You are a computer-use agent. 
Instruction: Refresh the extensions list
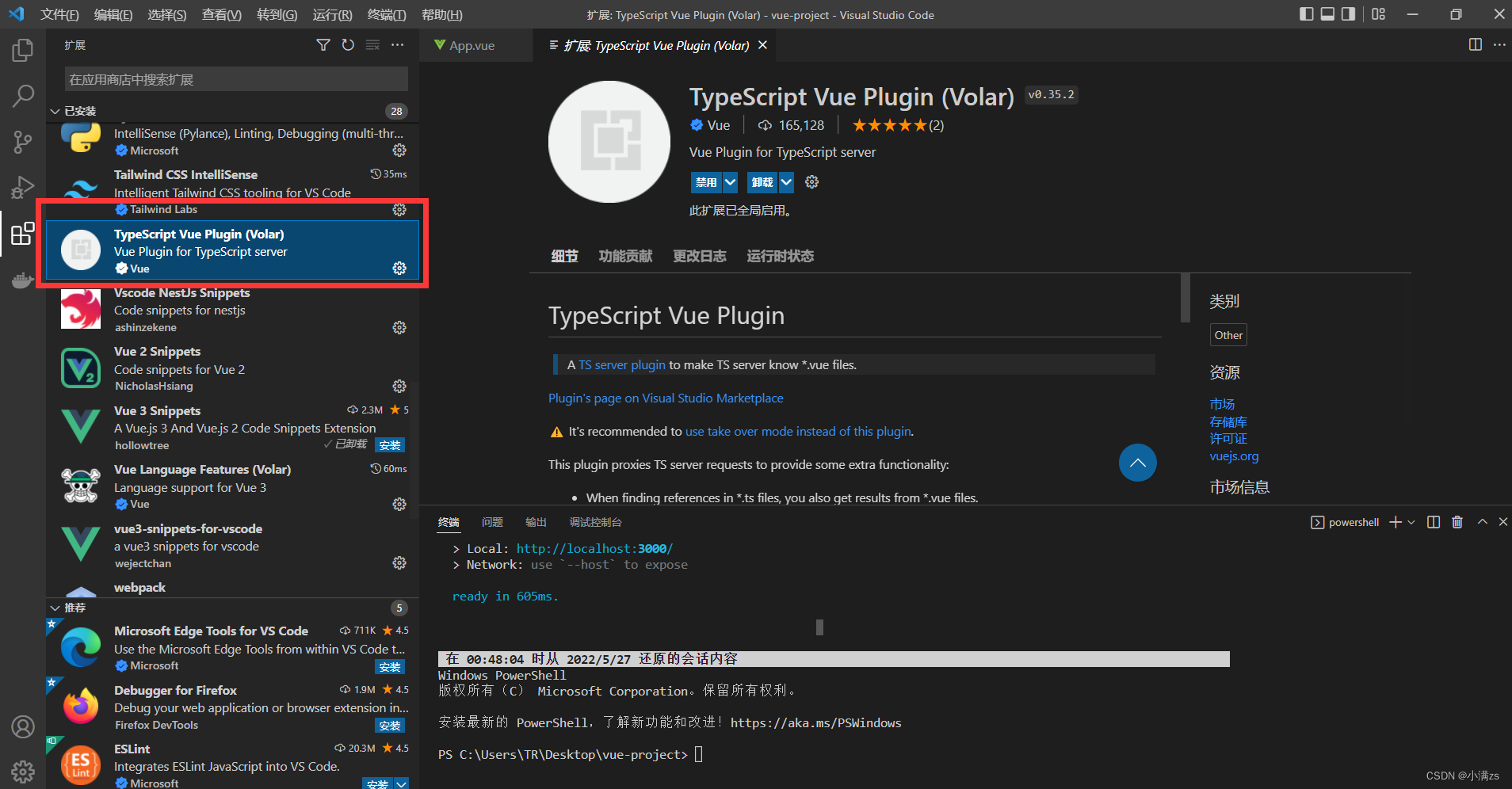click(348, 45)
